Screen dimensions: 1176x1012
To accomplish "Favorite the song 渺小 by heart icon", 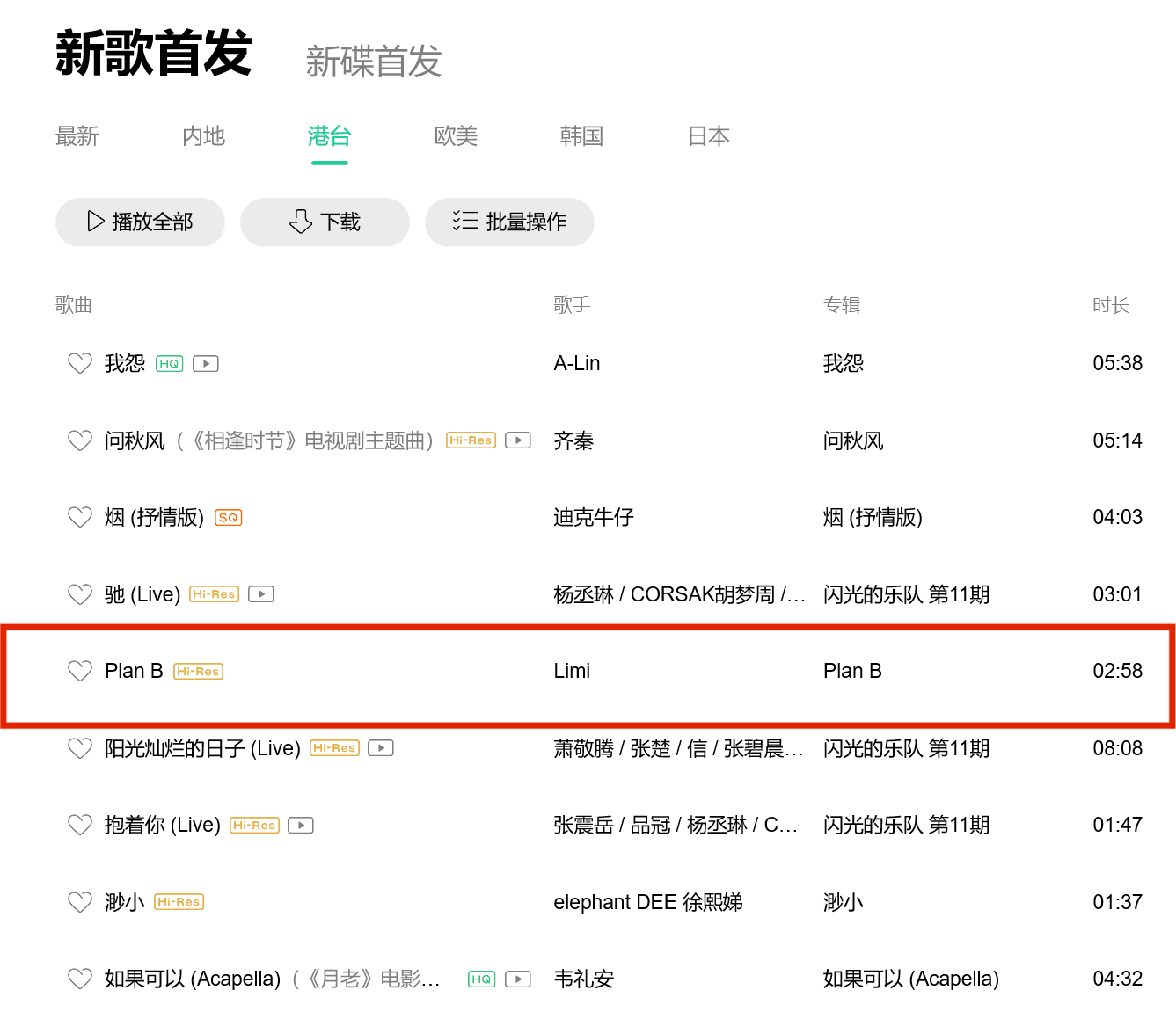I will pos(80,902).
